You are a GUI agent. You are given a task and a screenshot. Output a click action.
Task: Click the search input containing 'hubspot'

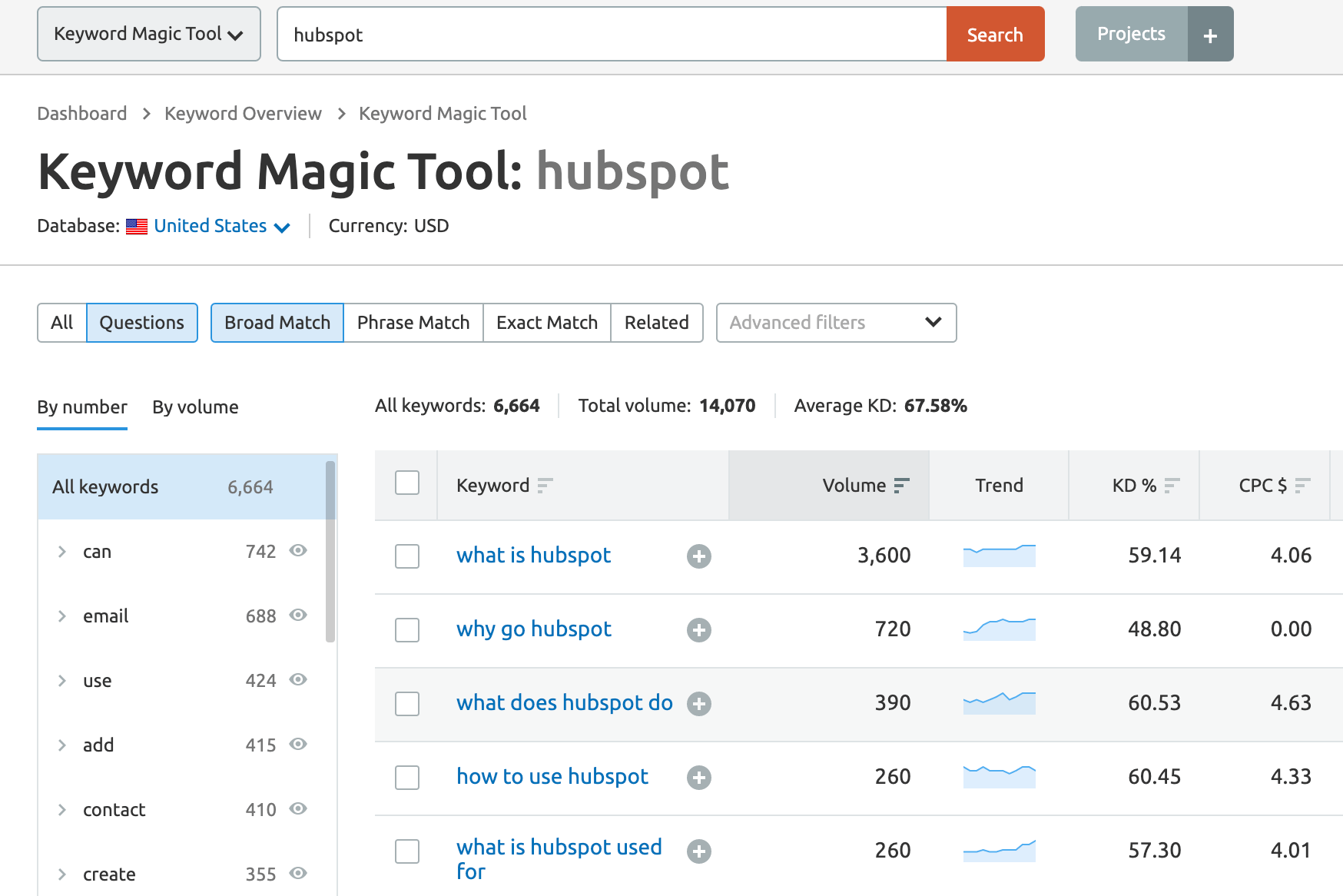point(612,35)
